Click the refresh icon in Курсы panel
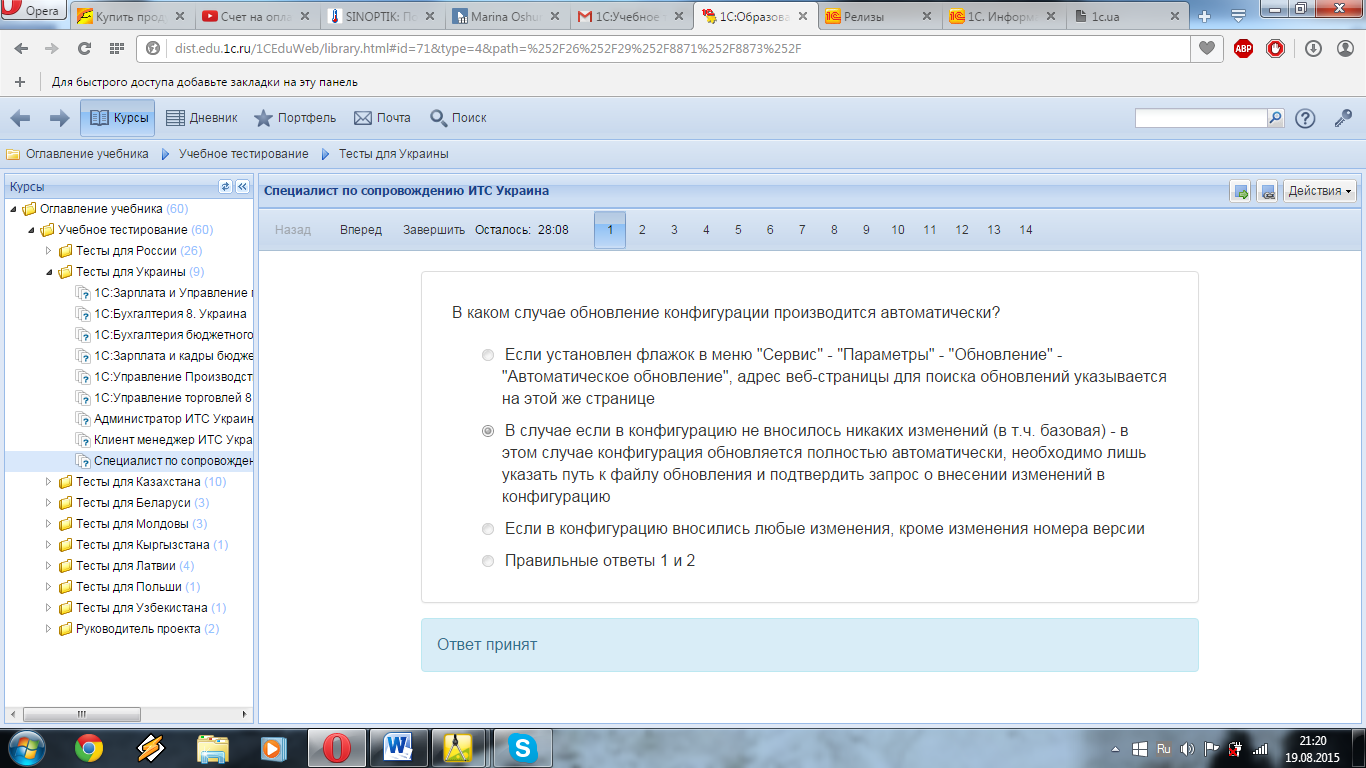This screenshot has height=768, width=1366. (225, 187)
